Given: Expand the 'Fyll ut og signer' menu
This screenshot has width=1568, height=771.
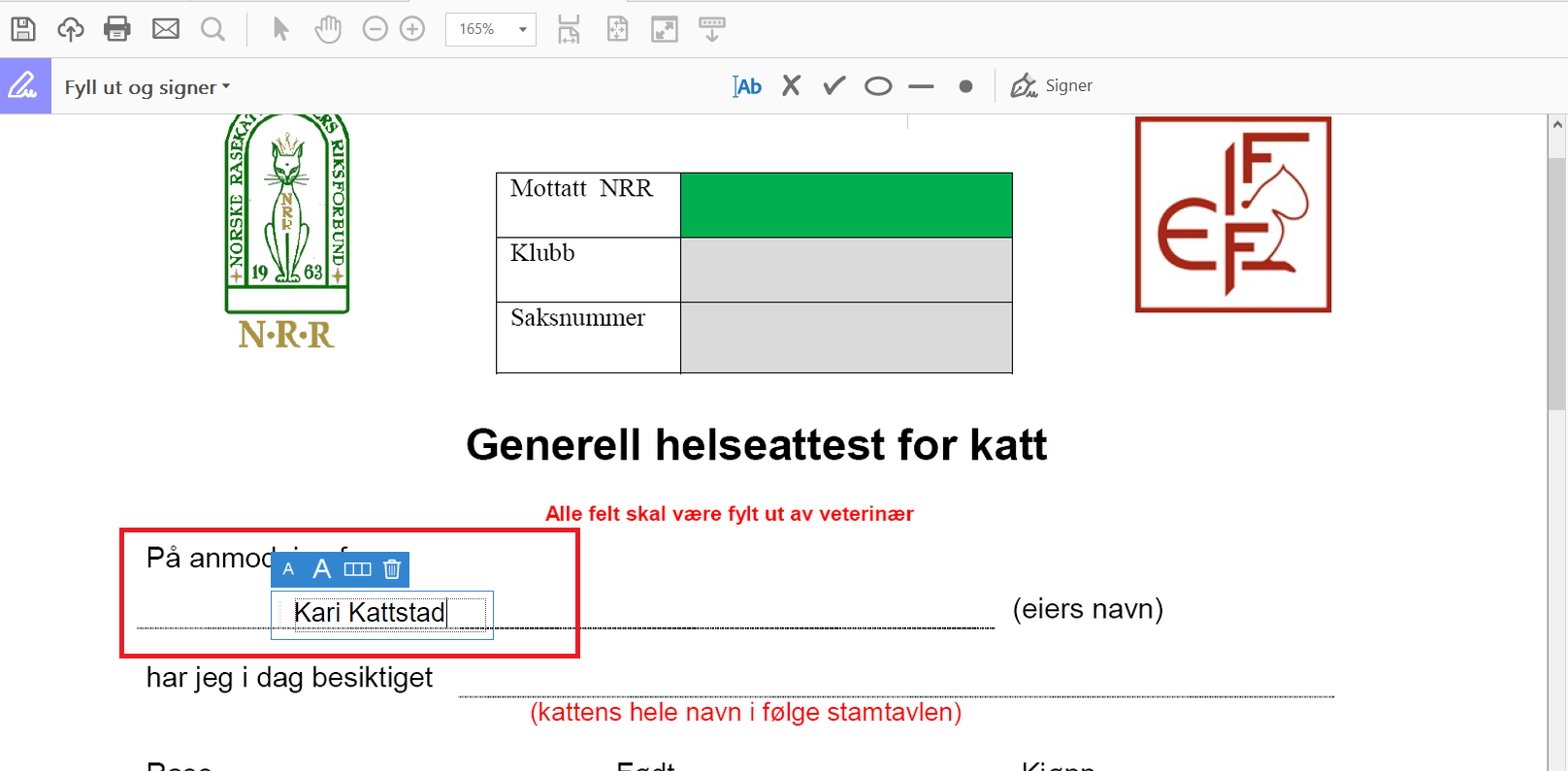Looking at the screenshot, I should [147, 87].
